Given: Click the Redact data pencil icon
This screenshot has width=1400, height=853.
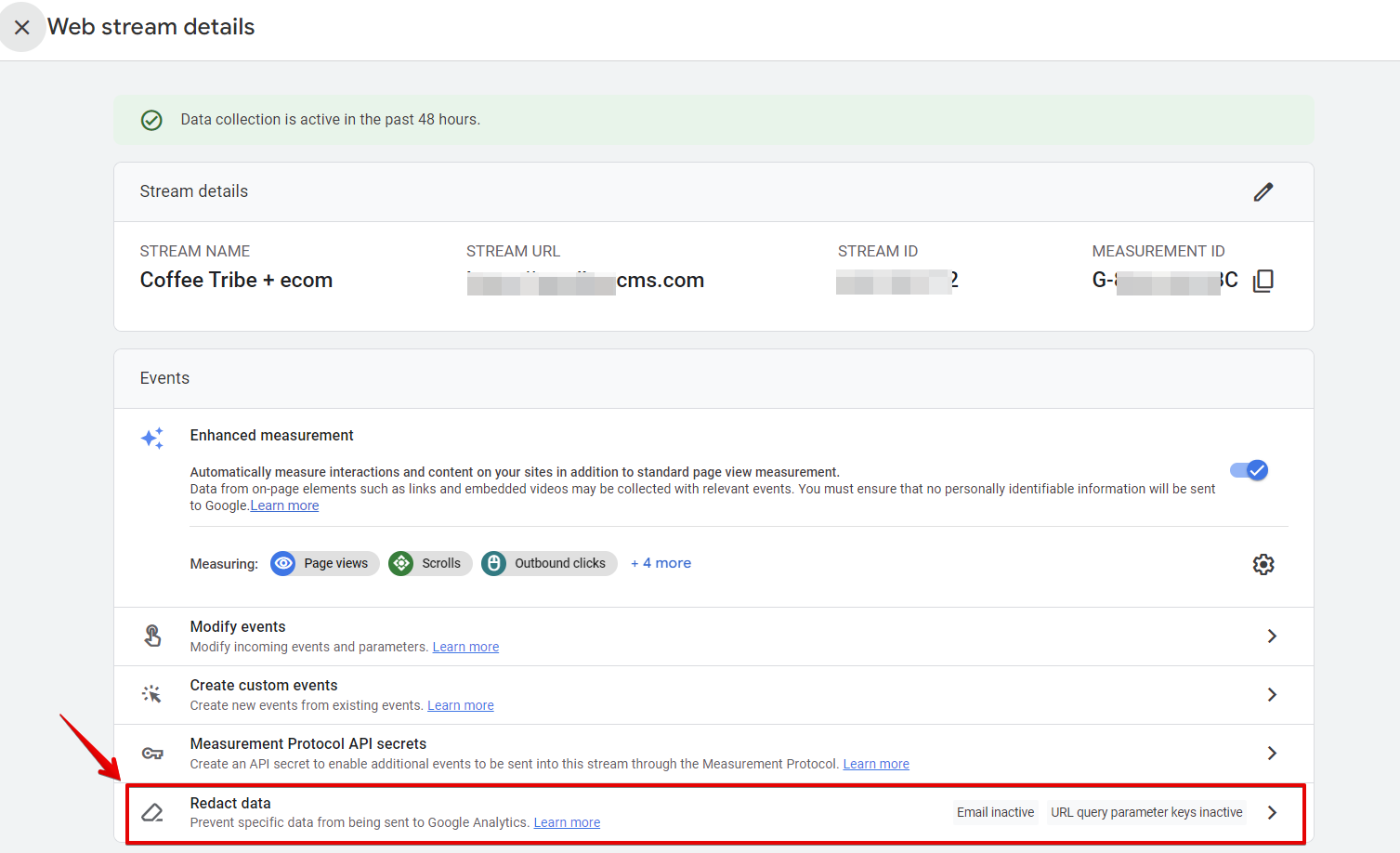Looking at the screenshot, I should click(152, 811).
